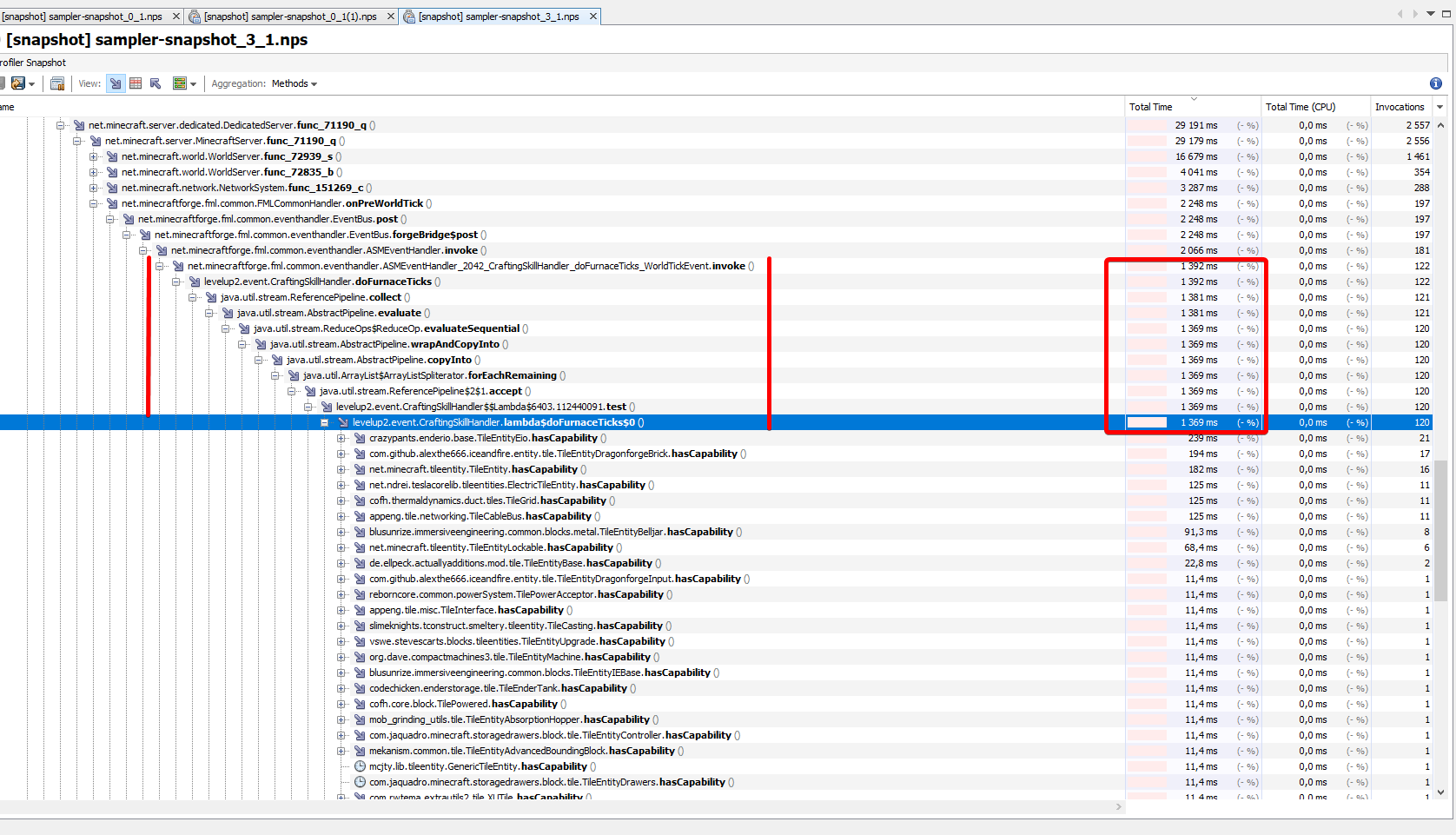Click the vertical scrollbar up arrow
1456x835 pixels.
[x=1440, y=125]
